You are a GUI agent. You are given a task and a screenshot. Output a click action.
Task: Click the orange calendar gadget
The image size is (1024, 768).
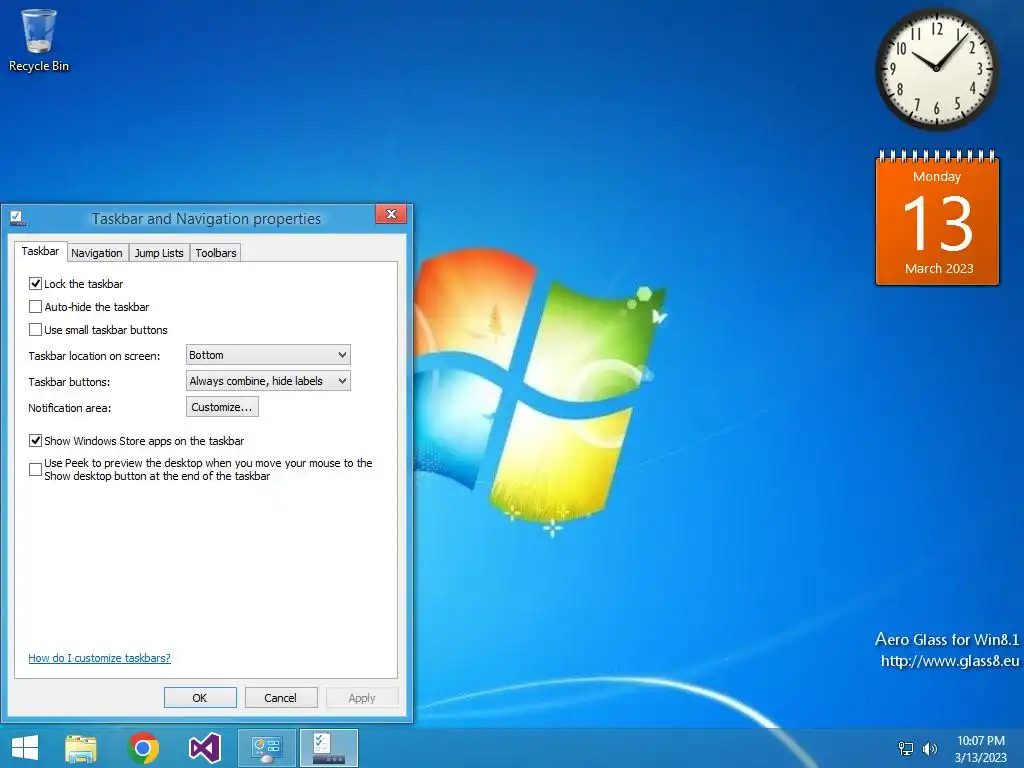[937, 218]
